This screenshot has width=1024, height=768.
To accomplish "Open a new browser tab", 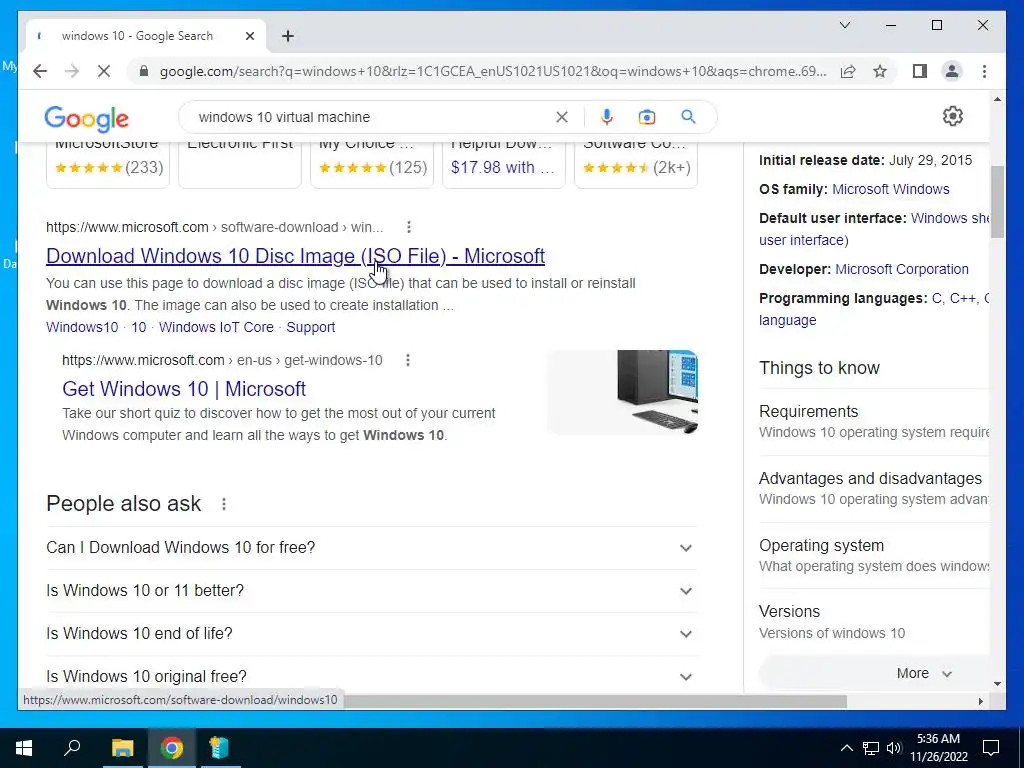I will [x=288, y=36].
